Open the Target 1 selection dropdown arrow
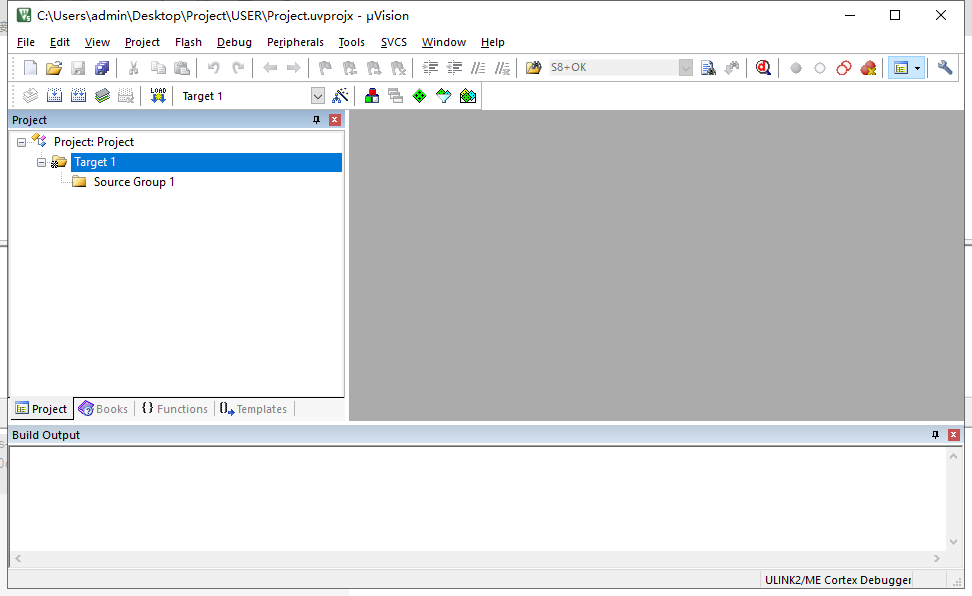This screenshot has width=972, height=596. pyautogui.click(x=317, y=96)
